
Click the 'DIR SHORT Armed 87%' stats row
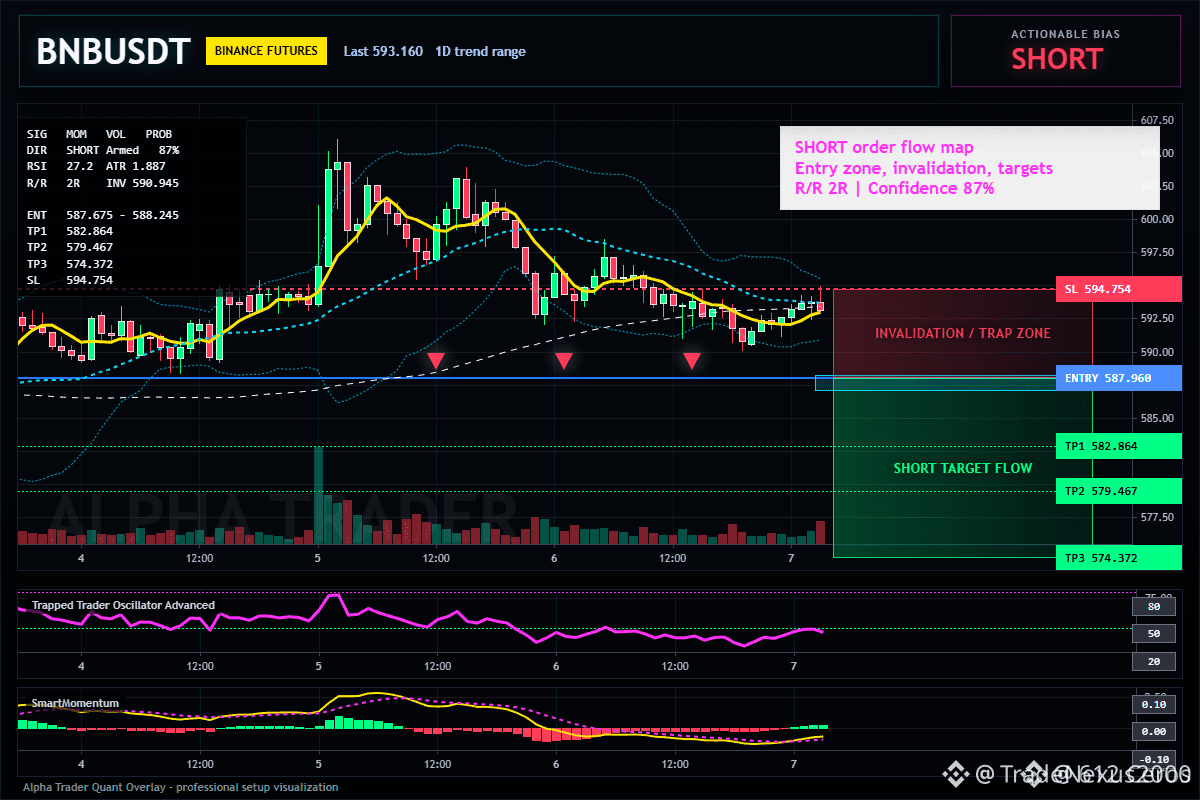coord(103,149)
